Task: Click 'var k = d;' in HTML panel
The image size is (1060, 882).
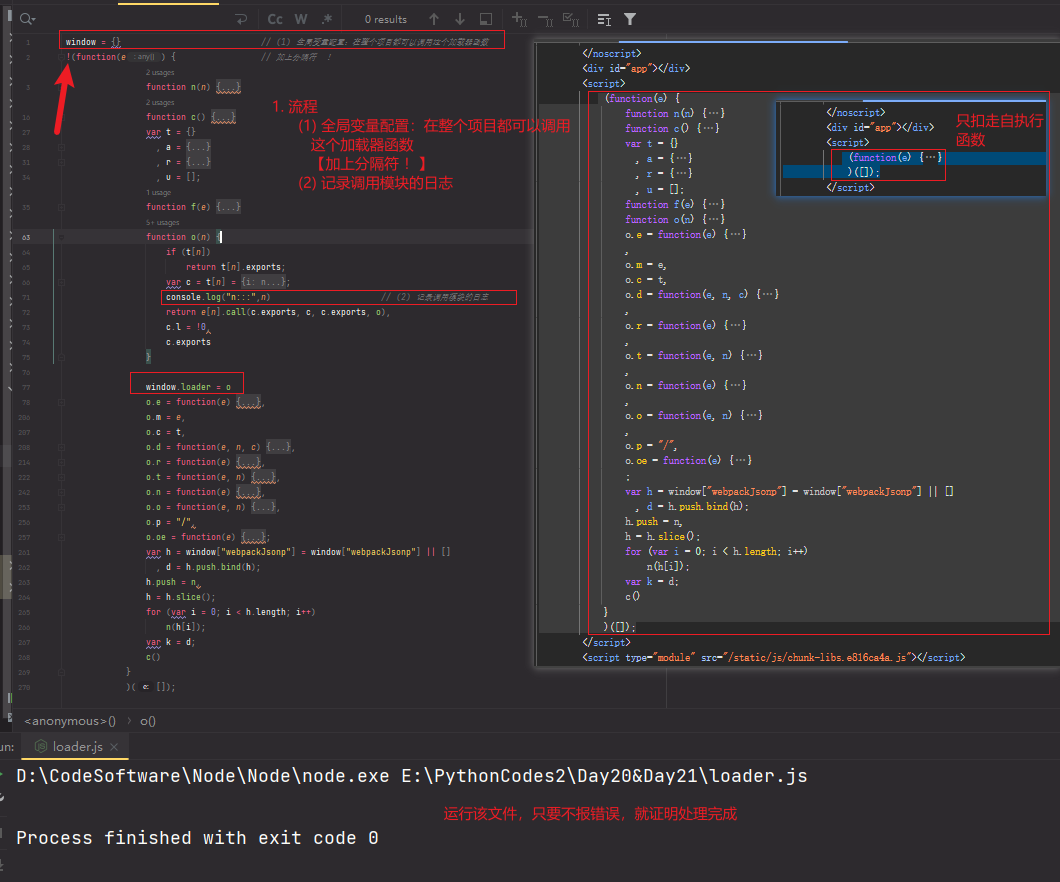Action: 652,581
